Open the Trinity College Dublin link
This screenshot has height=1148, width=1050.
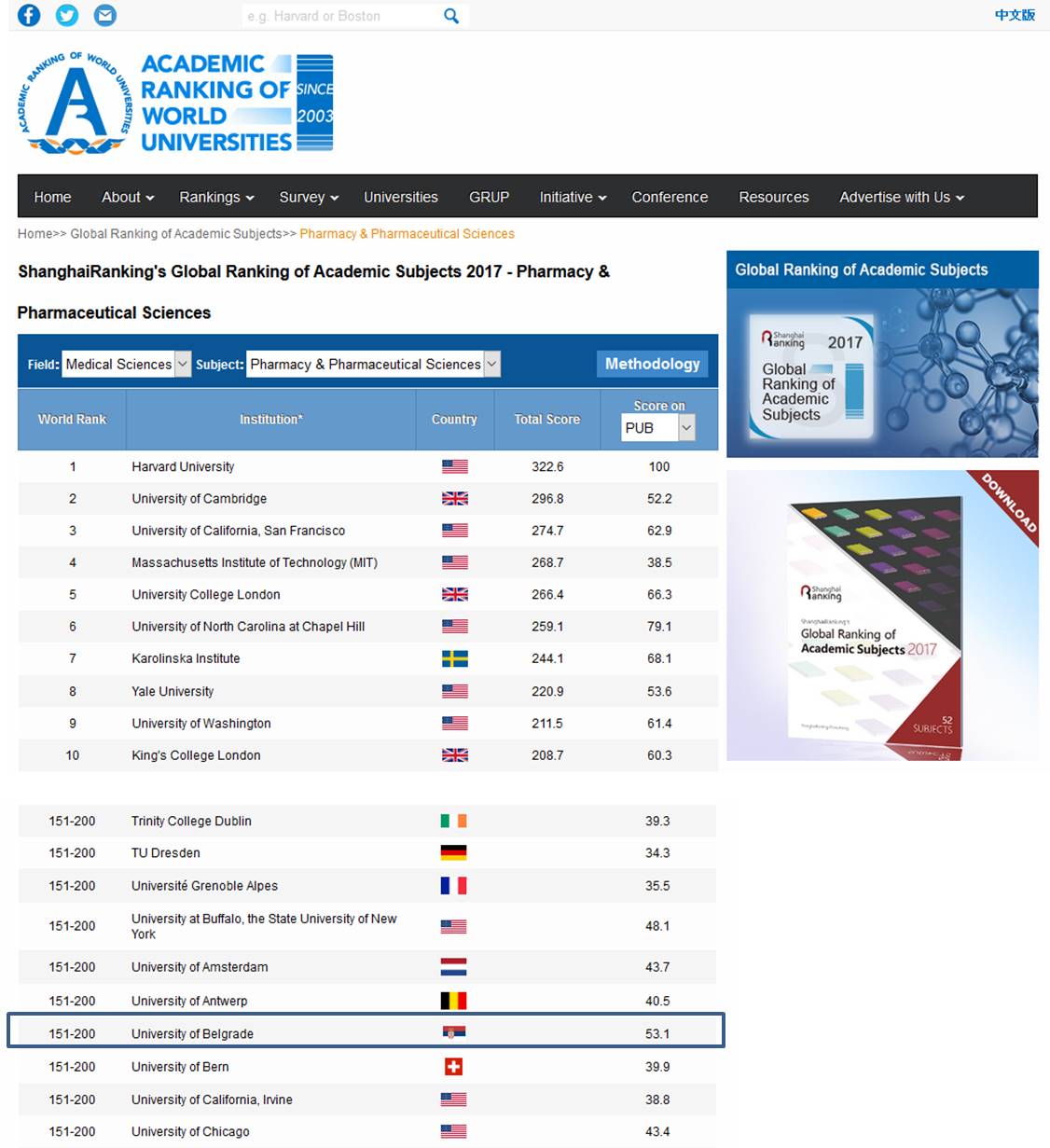coord(191,821)
